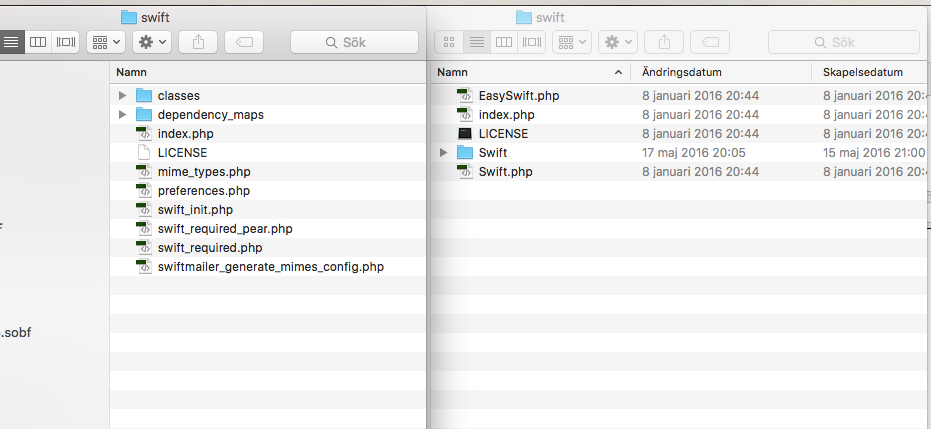Image resolution: width=931 pixels, height=429 pixels.
Task: Click Sök search field in left window
Action: point(354,42)
